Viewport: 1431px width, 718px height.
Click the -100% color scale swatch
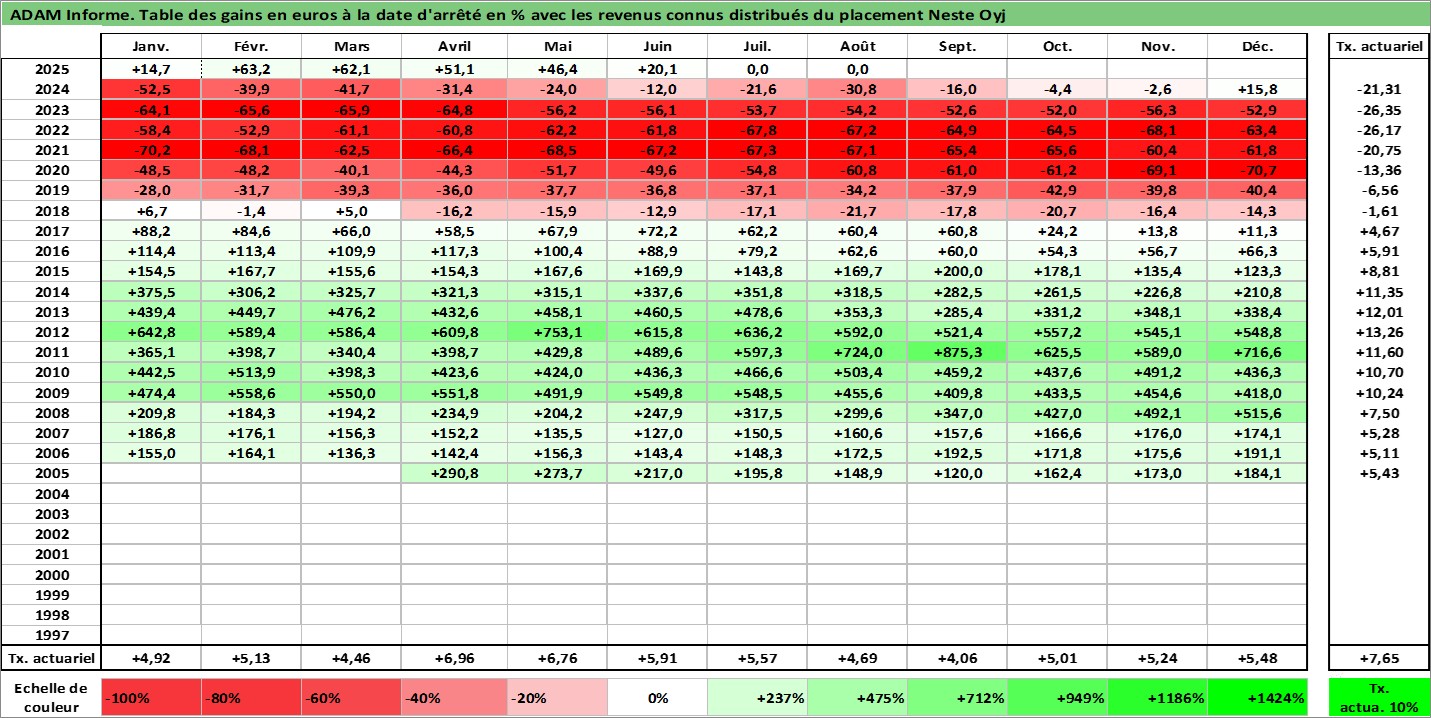click(x=151, y=698)
